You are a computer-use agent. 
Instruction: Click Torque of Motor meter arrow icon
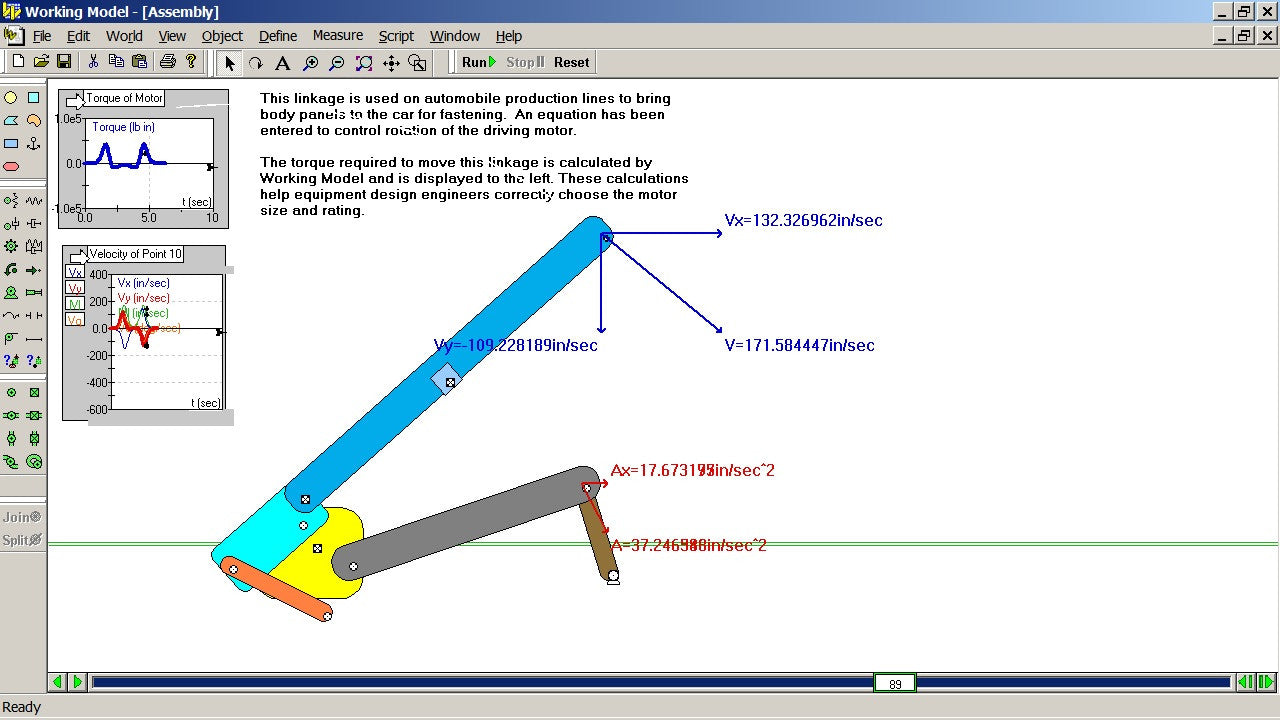75,100
